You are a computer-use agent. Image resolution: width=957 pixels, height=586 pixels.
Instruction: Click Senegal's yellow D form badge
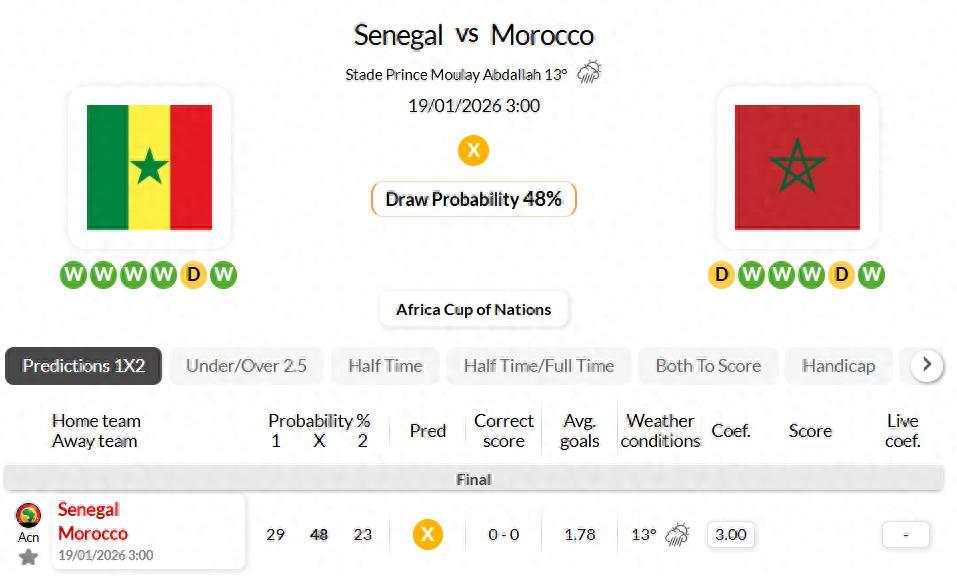pyautogui.click(x=193, y=274)
